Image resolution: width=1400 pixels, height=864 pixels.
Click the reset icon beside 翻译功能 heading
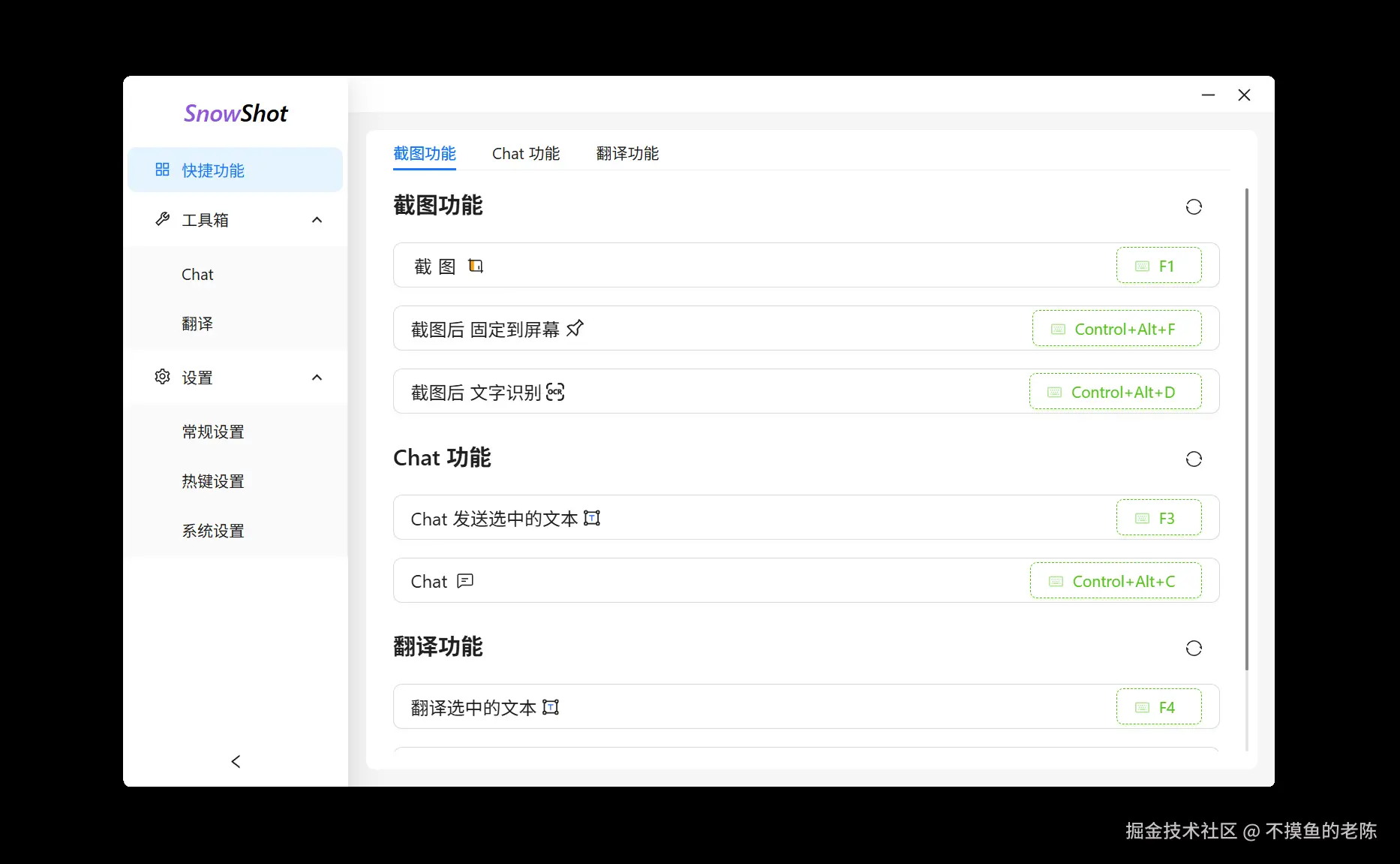pyautogui.click(x=1194, y=648)
